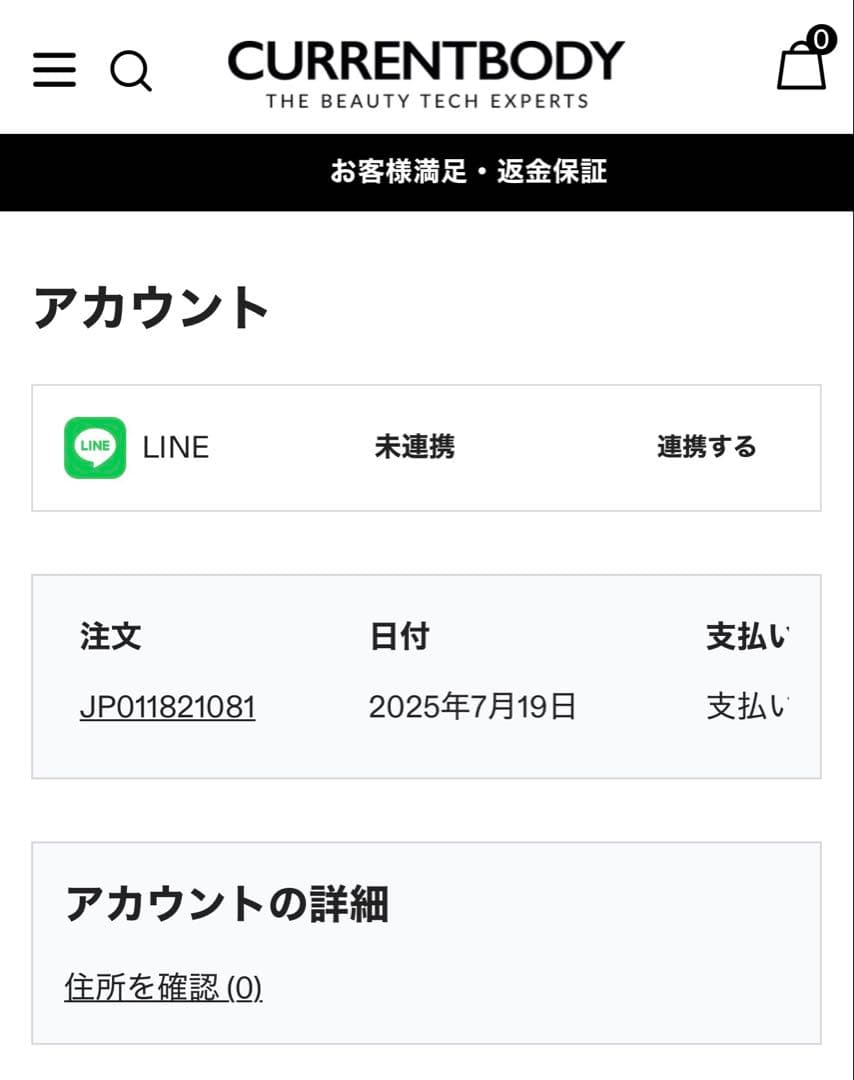
Task: Open the hamburger navigation menu
Action: (54, 69)
